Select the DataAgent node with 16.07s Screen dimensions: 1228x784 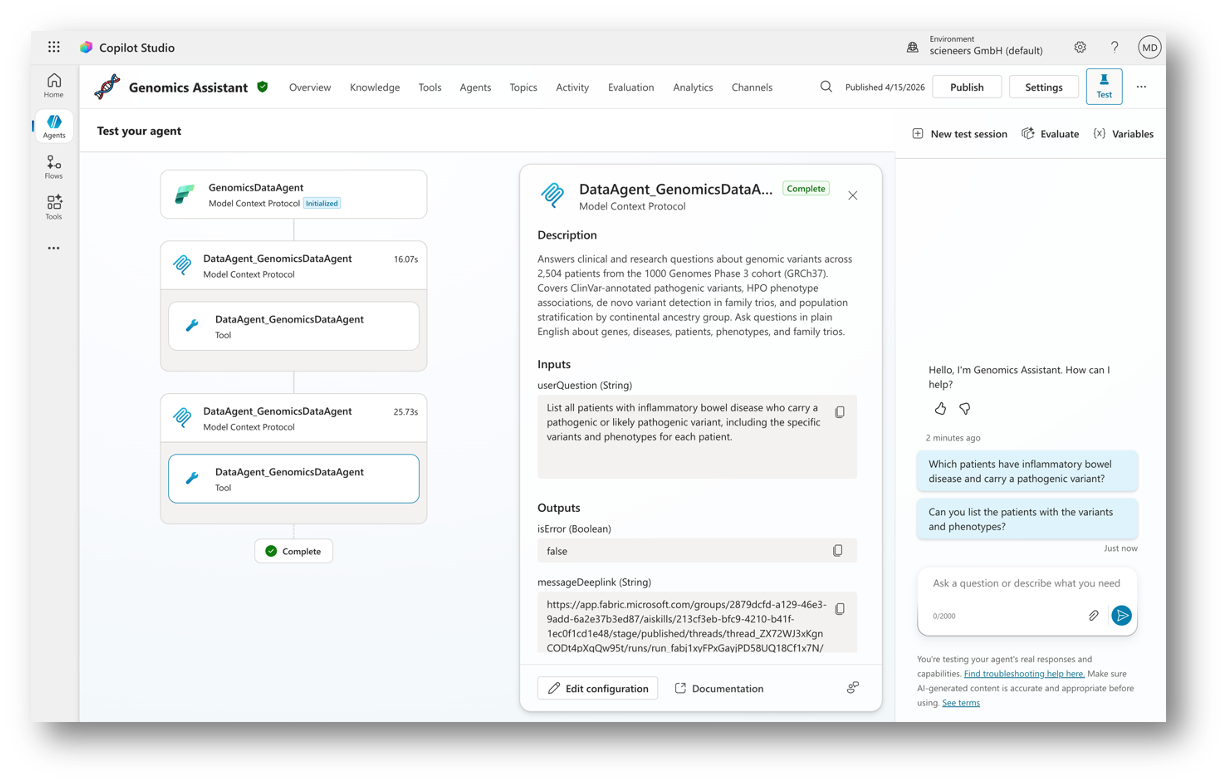(x=294, y=265)
